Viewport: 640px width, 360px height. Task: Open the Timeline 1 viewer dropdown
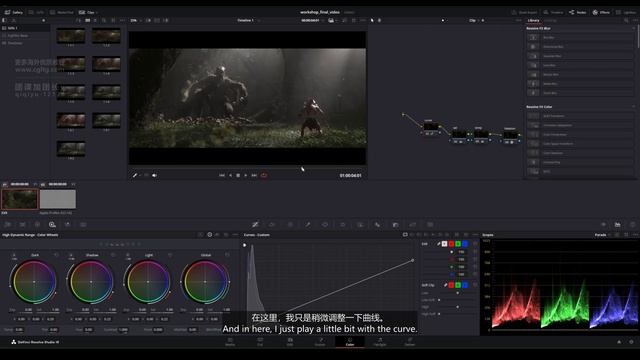[x=249, y=20]
